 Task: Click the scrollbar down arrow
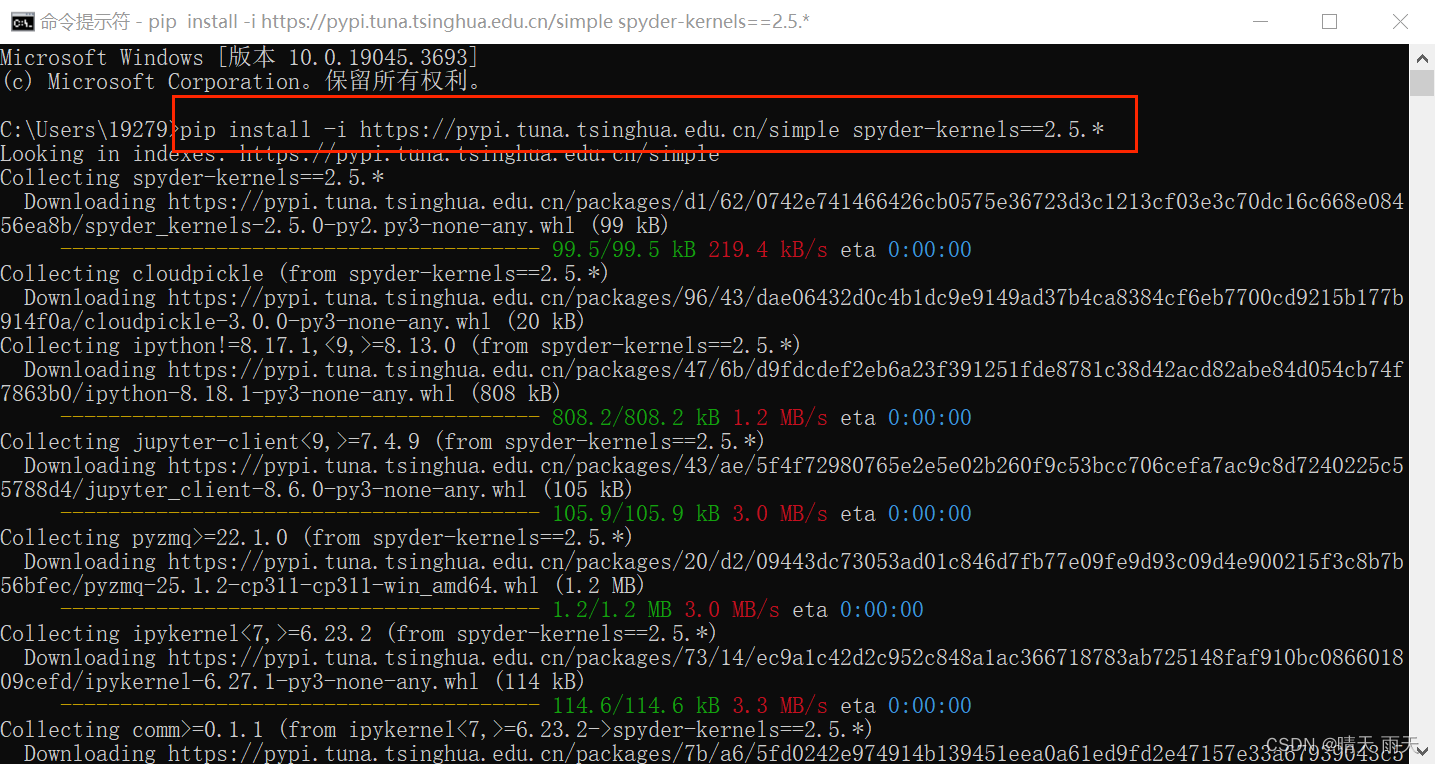coord(1421,749)
